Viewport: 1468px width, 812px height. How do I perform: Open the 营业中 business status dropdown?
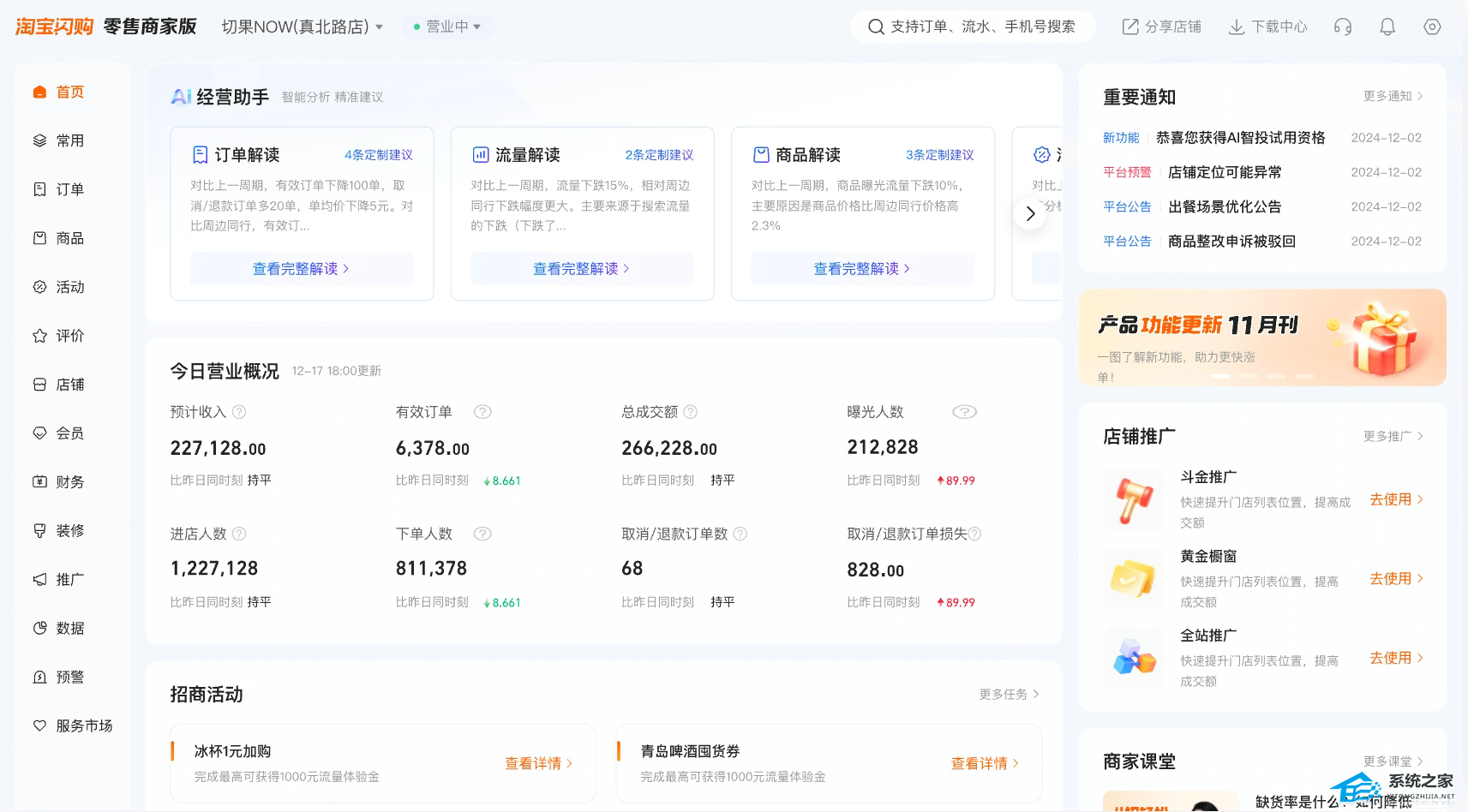pyautogui.click(x=447, y=27)
